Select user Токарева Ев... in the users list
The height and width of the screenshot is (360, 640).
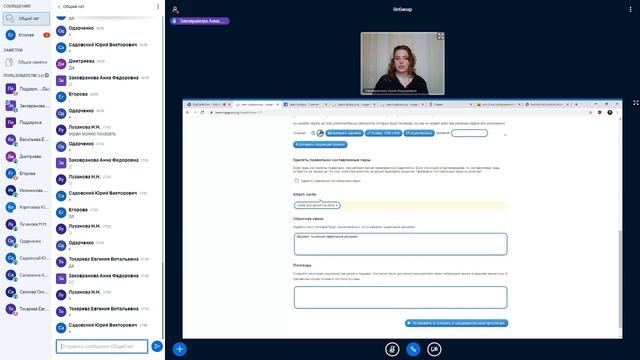click(x=27, y=309)
